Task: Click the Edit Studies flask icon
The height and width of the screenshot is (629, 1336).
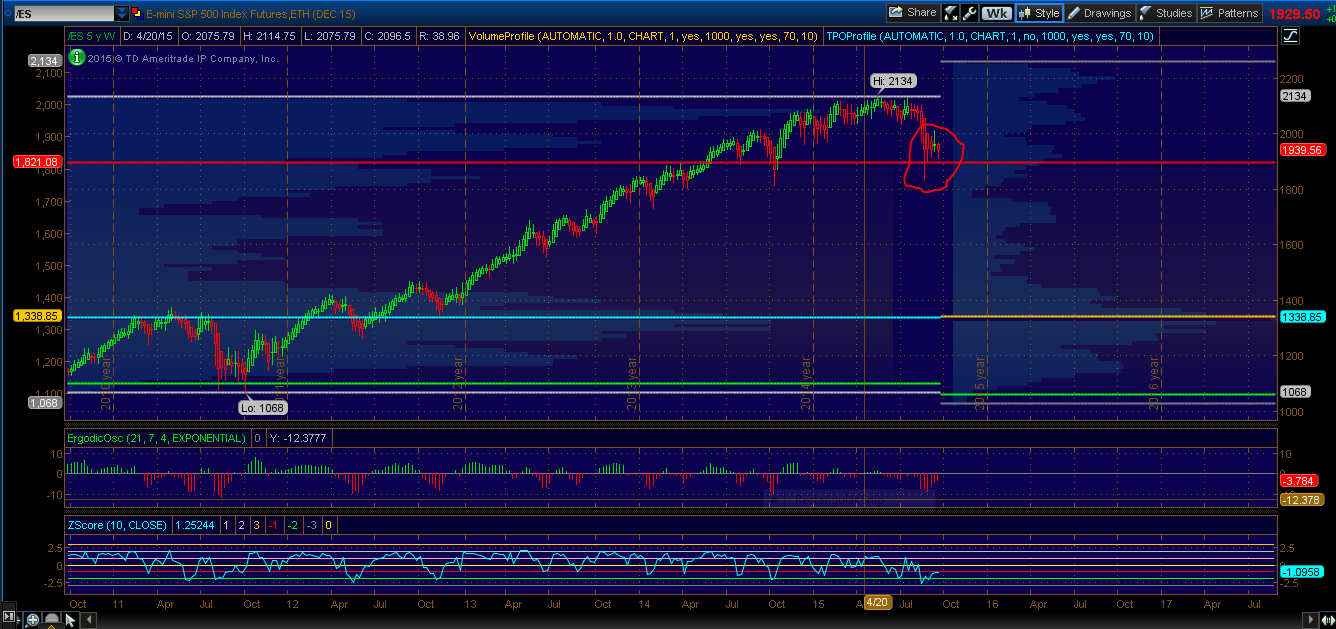Action: coord(951,13)
